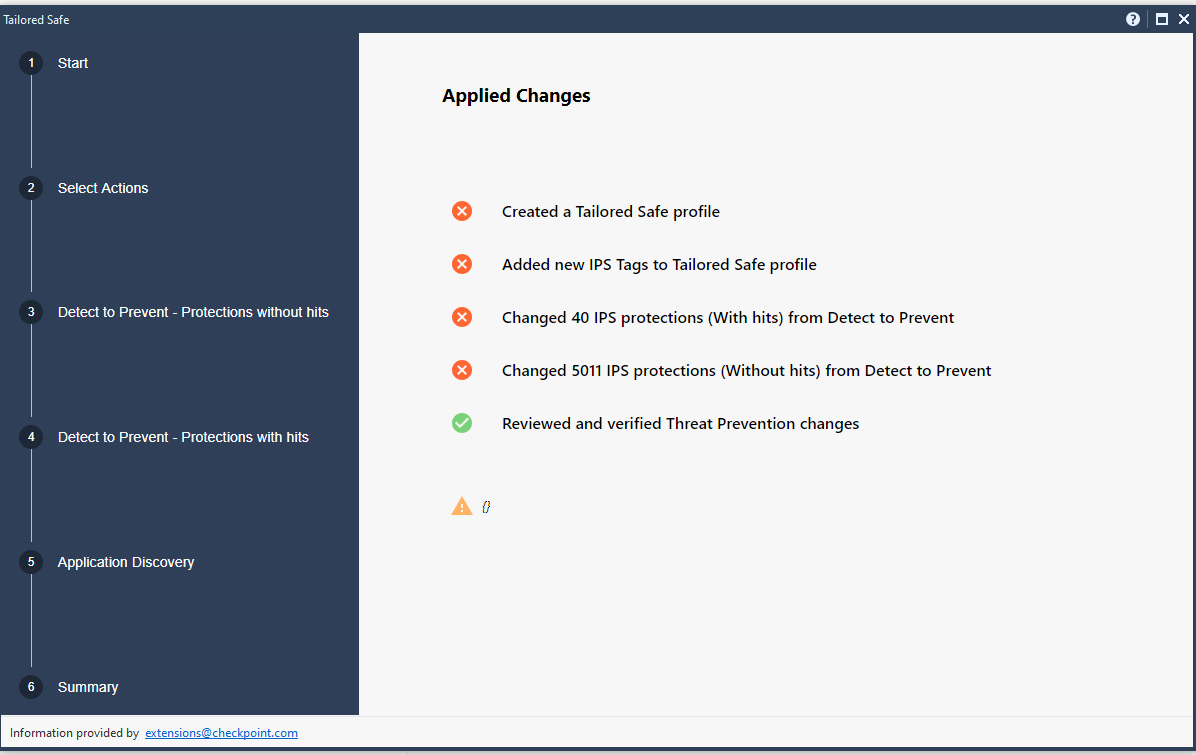Open Detect to Prevent - Protections with hits
This screenshot has height=755, width=1196.
click(x=183, y=438)
